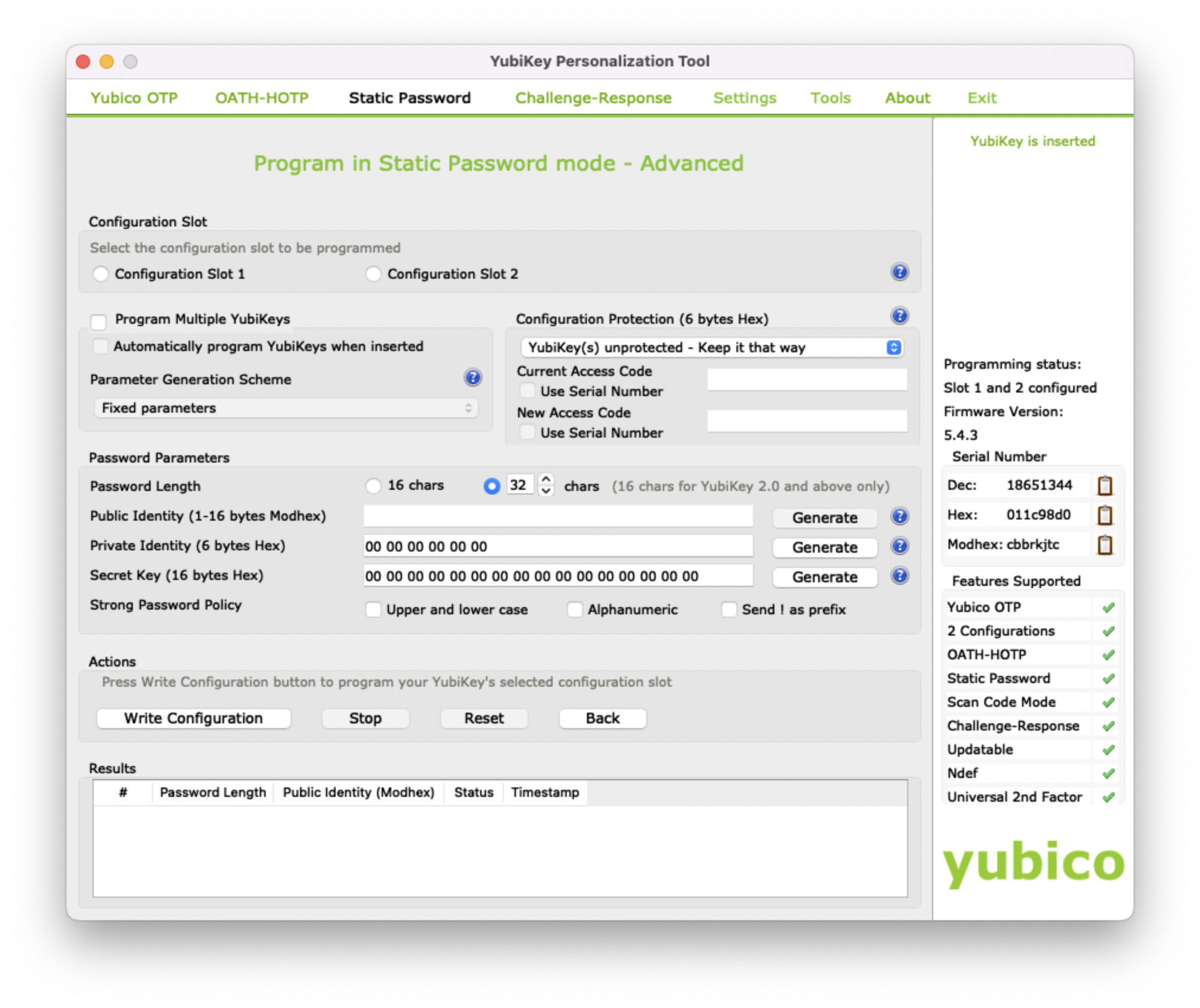Open help for Configuration Protection
1200x1008 pixels.
point(899,316)
